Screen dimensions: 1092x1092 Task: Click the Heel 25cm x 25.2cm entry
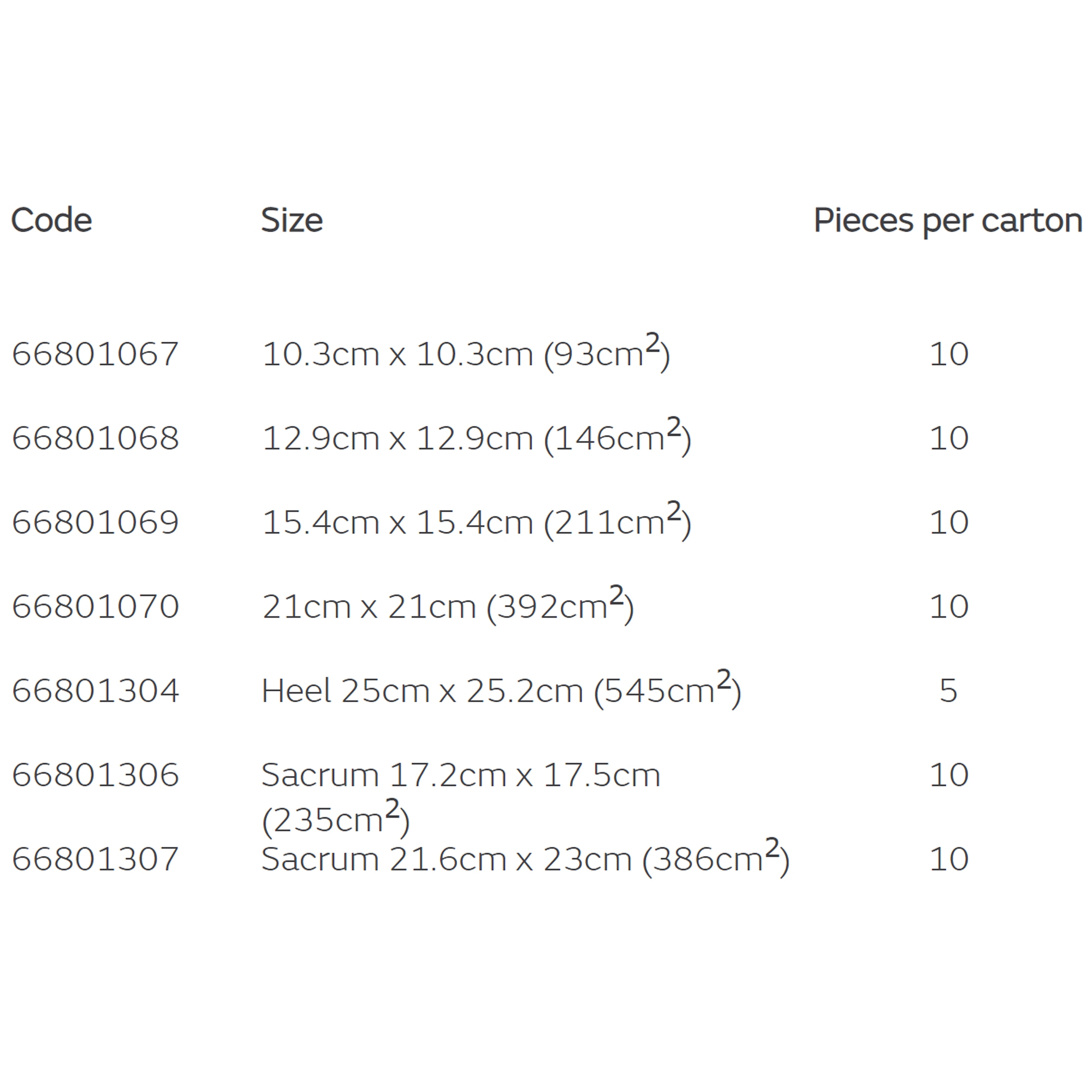[x=501, y=690]
